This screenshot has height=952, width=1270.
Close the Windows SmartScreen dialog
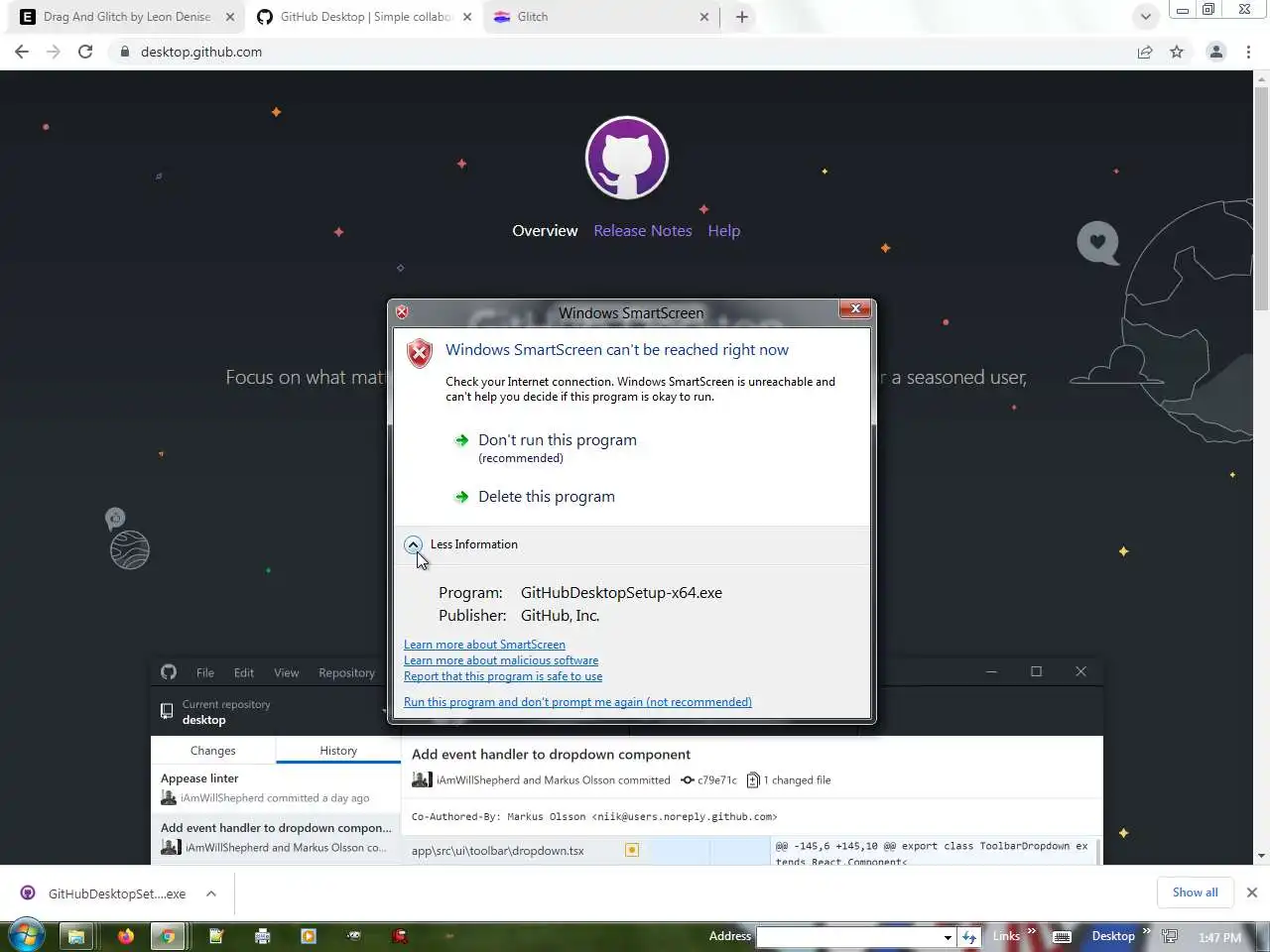click(855, 309)
